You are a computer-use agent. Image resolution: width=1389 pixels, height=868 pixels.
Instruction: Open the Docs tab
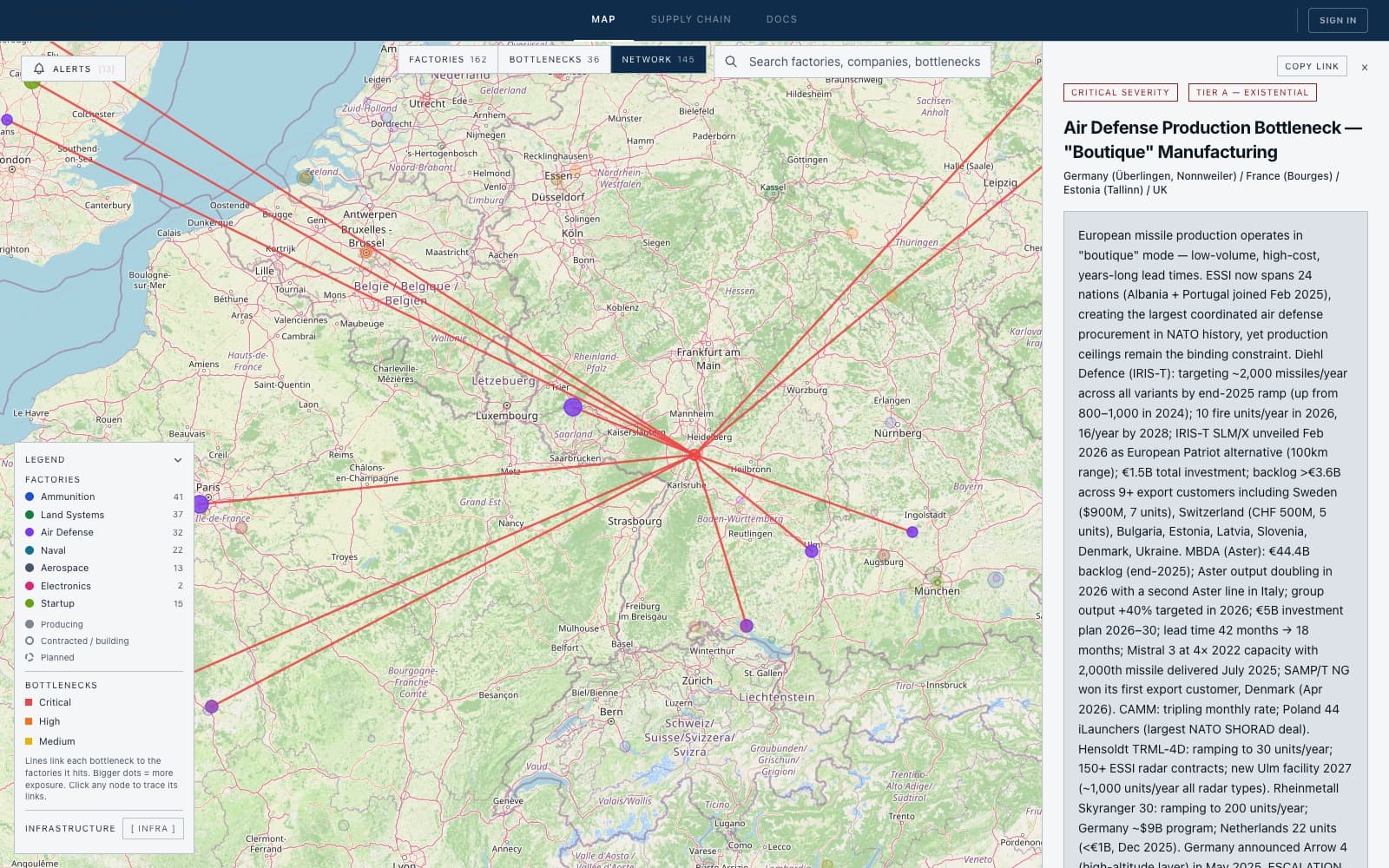pos(781,19)
